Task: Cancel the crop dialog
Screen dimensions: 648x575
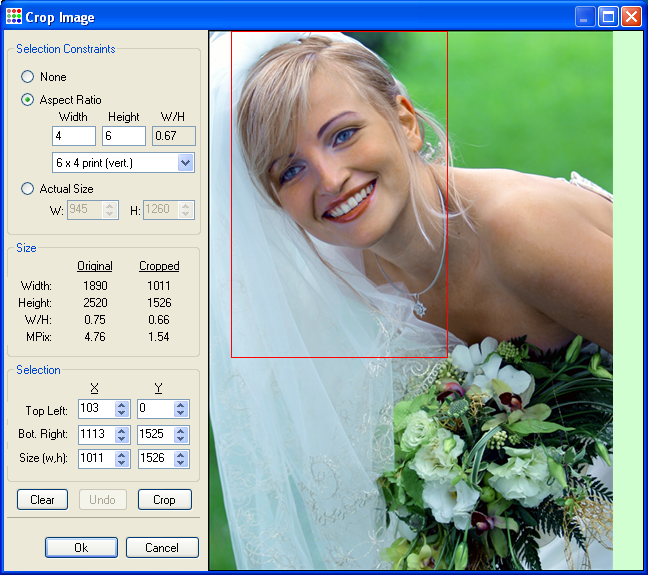Action: [162, 548]
